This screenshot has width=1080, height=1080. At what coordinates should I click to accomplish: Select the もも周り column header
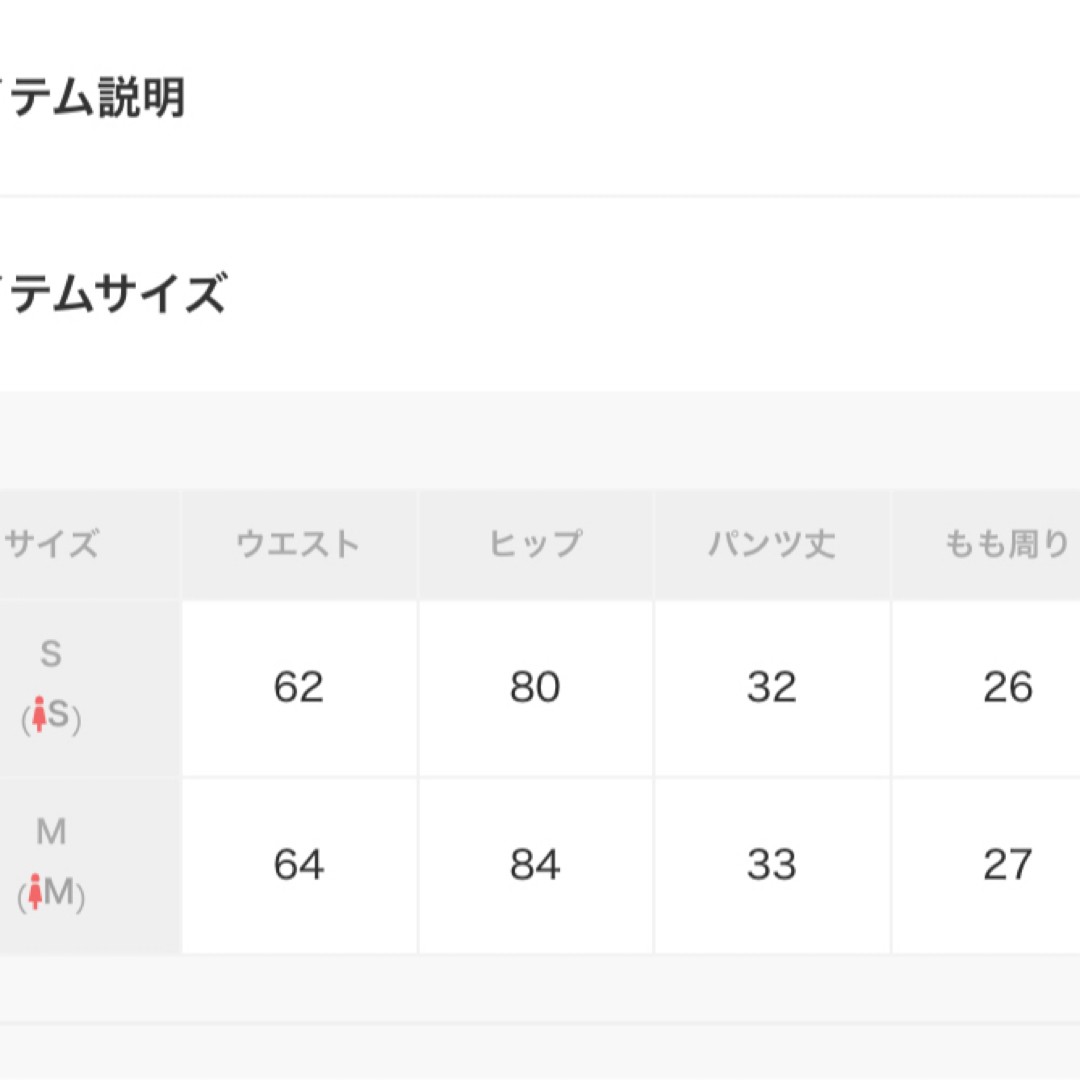pos(1006,543)
